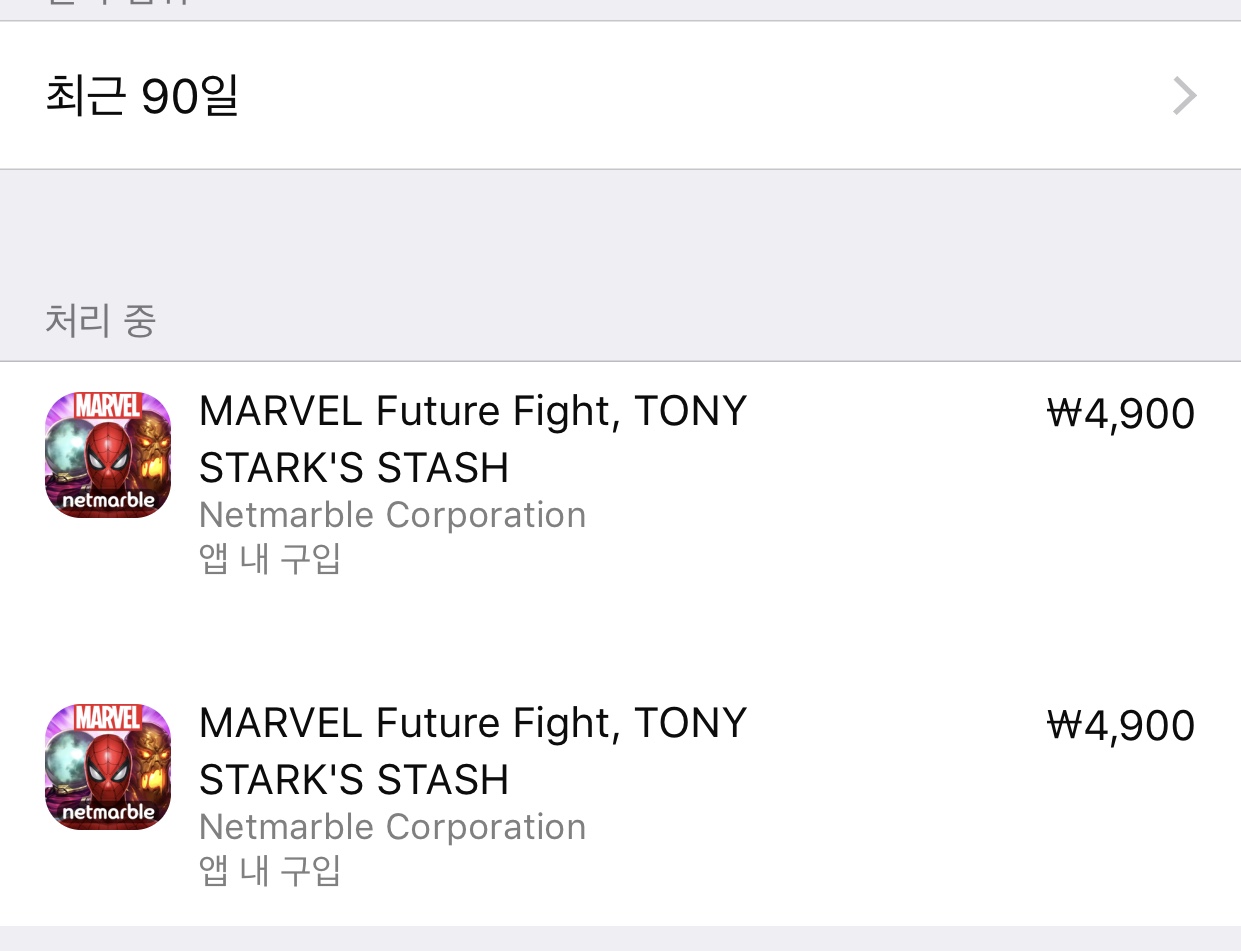Select Netmarble Corporation under the second purchase

[392, 827]
